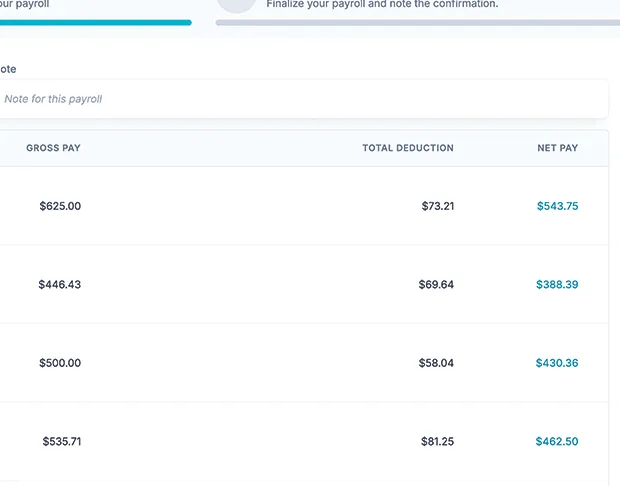This screenshot has height=486, width=620.
Task: Select the $535.71 gross pay amount
Action: (x=62, y=441)
